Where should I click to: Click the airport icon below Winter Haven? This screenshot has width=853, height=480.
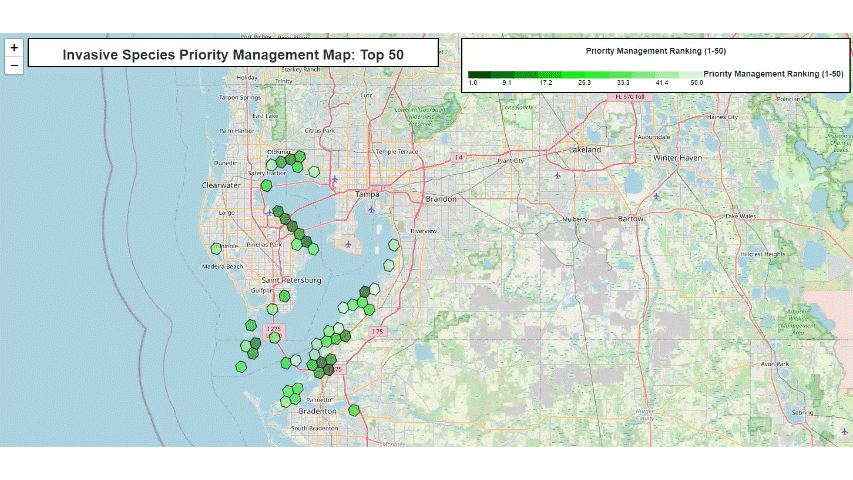tap(656, 195)
